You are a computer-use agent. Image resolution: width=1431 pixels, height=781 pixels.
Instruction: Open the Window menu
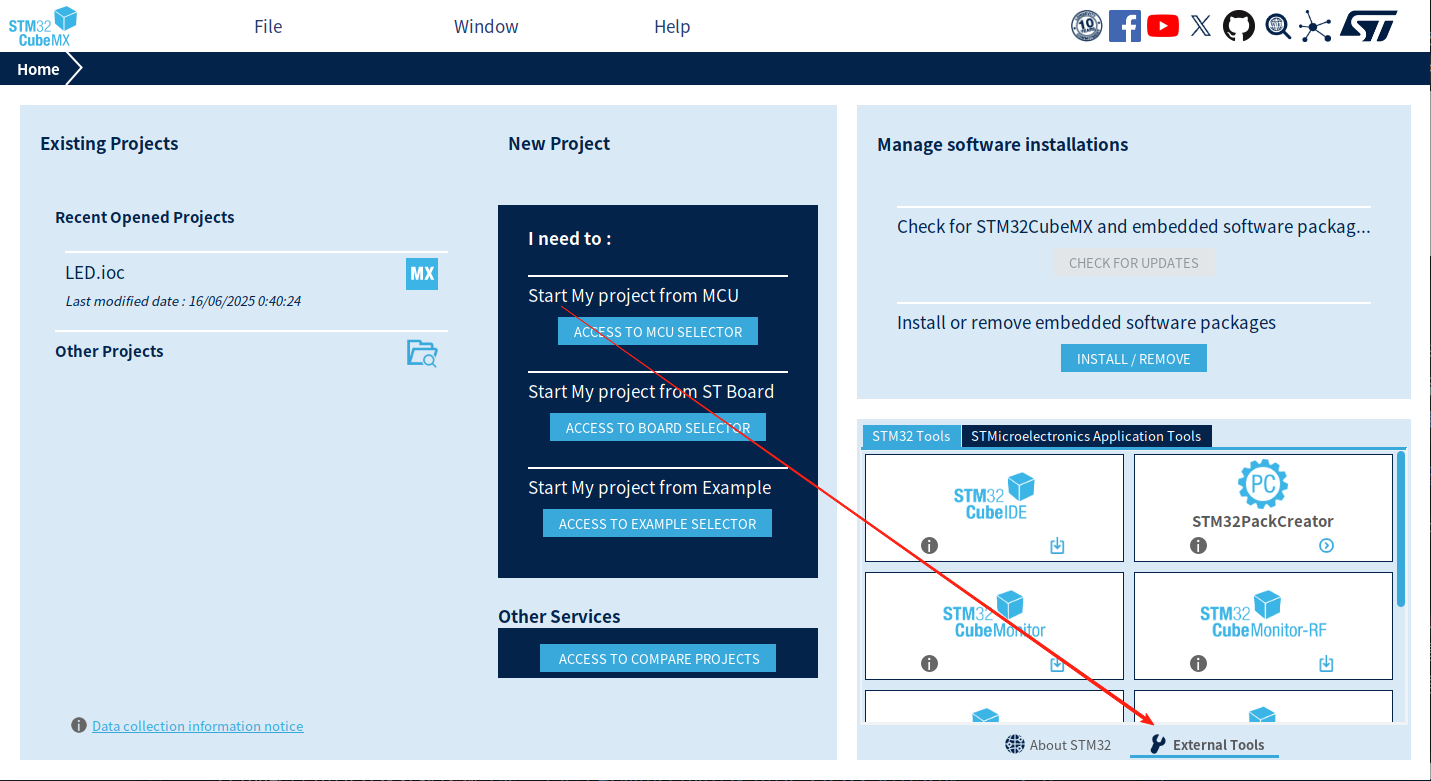pyautogui.click(x=486, y=27)
